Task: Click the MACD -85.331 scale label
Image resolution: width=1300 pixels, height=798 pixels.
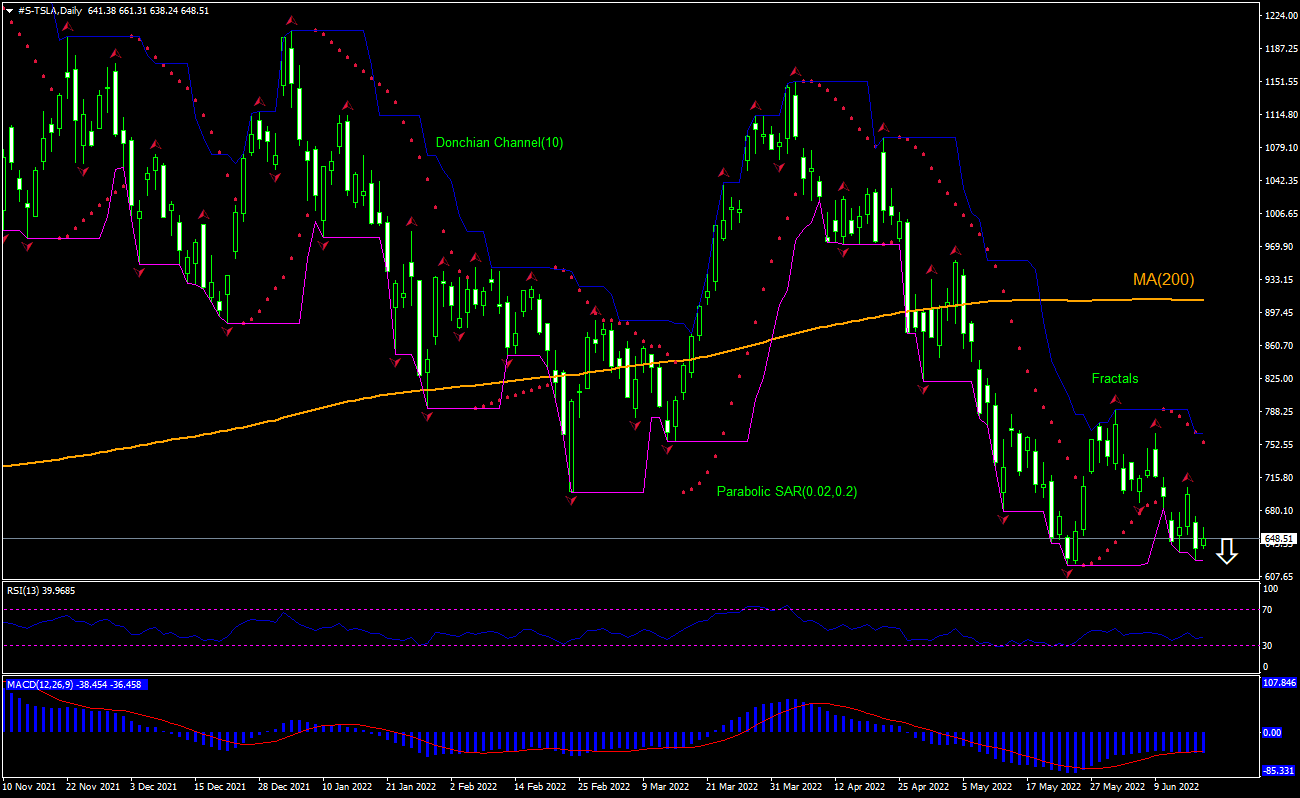Action: (1280, 771)
